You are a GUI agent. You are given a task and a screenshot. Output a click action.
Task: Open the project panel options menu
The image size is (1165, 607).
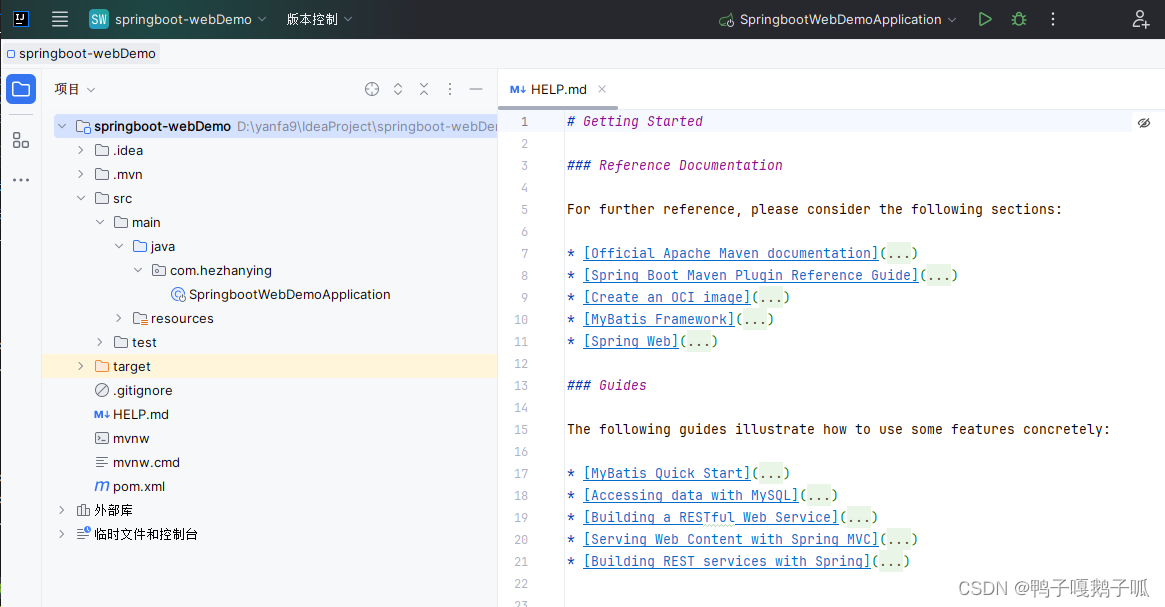point(450,89)
